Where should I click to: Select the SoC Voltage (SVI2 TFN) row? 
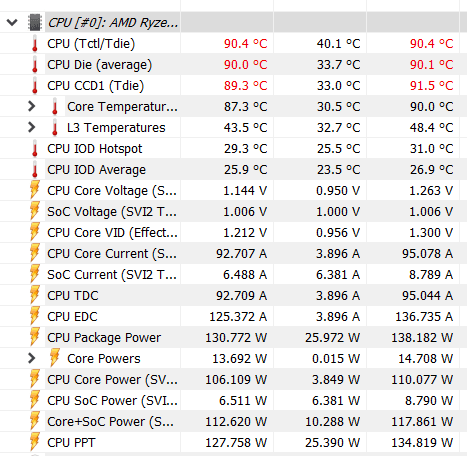point(233,212)
